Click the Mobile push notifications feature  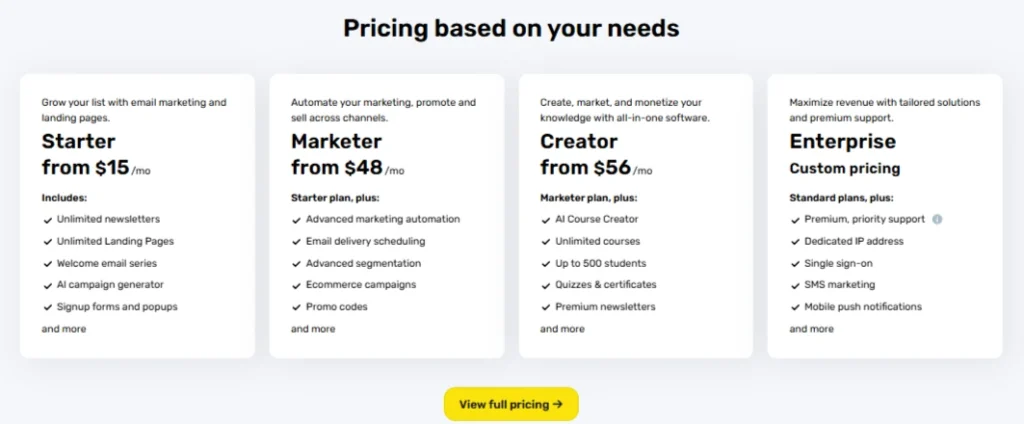tap(863, 306)
